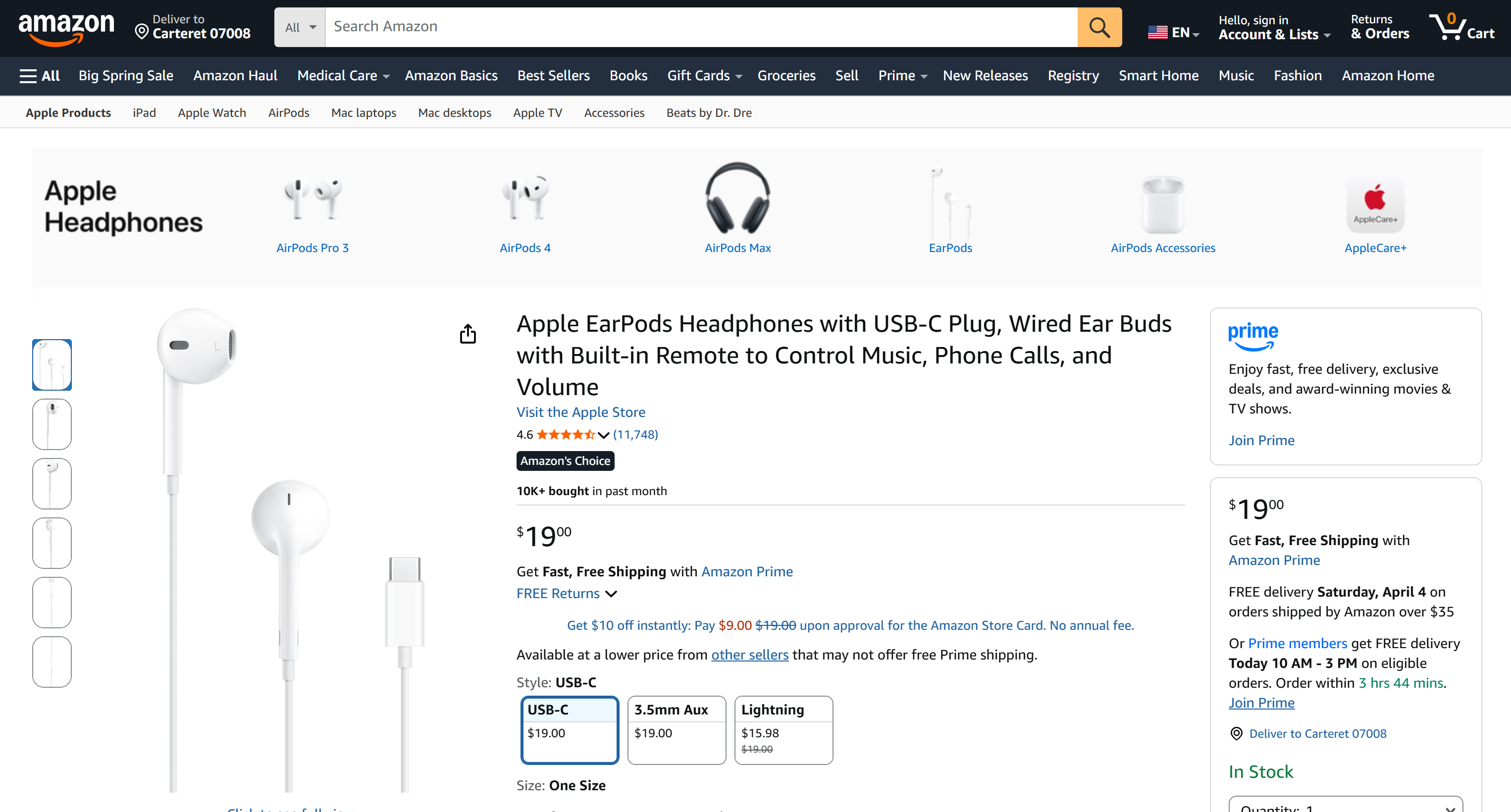Select the USB-C style option

point(569,730)
